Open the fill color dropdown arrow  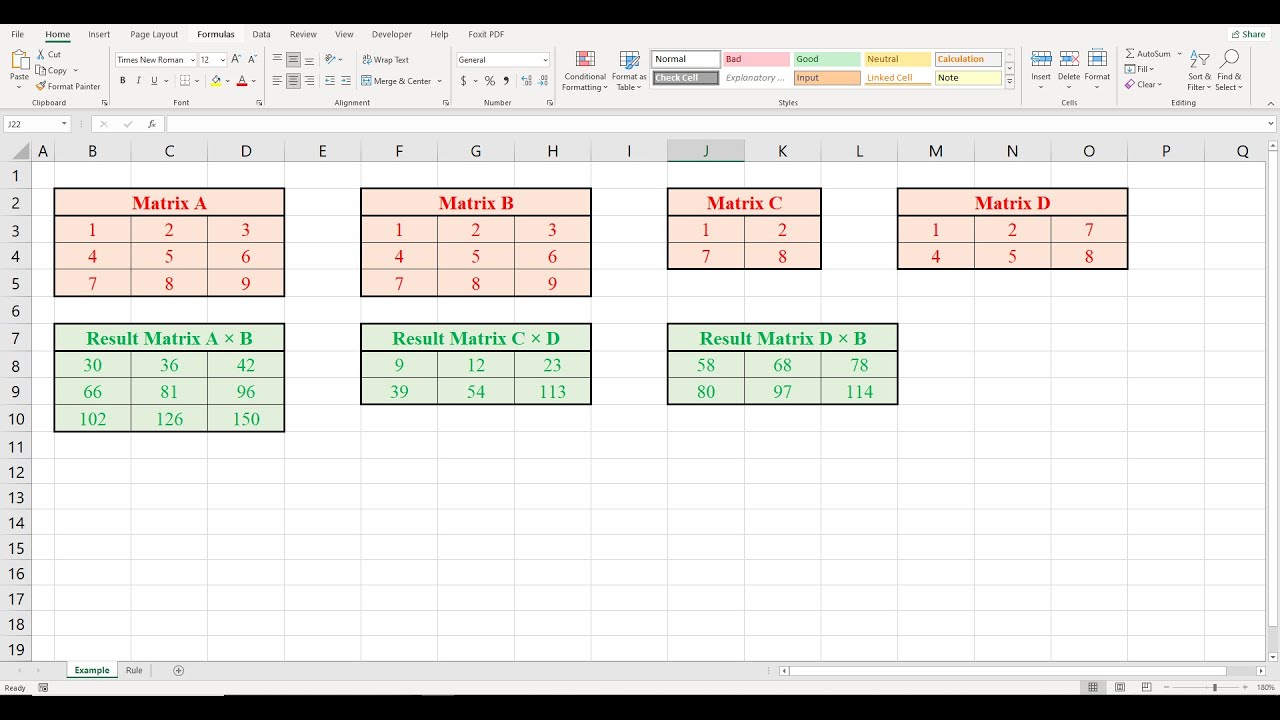tap(228, 81)
